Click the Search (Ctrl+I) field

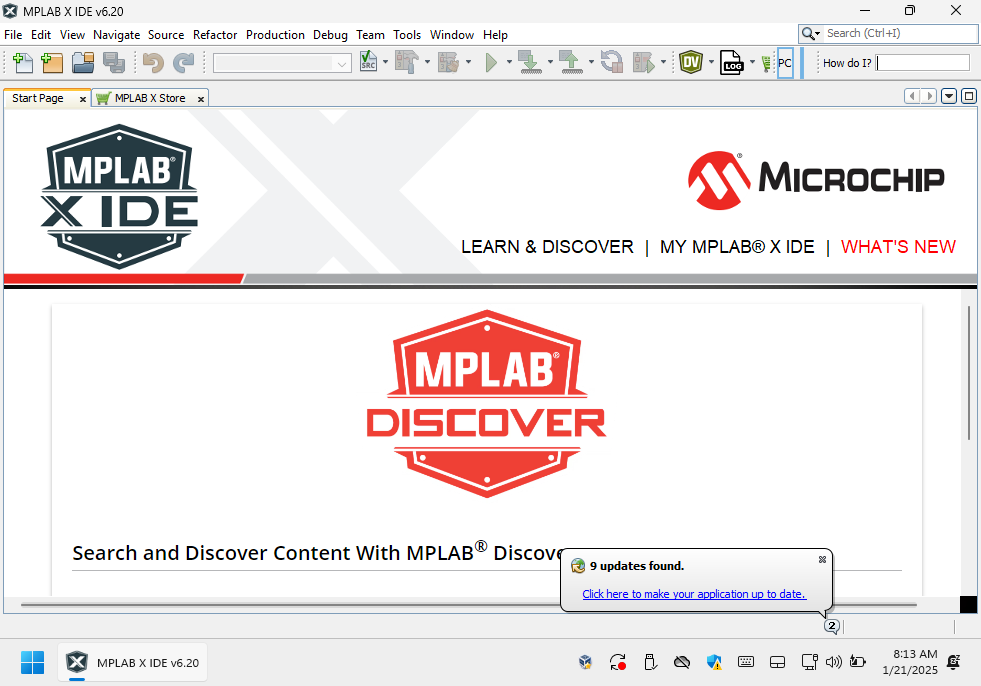pyautogui.click(x=900, y=33)
